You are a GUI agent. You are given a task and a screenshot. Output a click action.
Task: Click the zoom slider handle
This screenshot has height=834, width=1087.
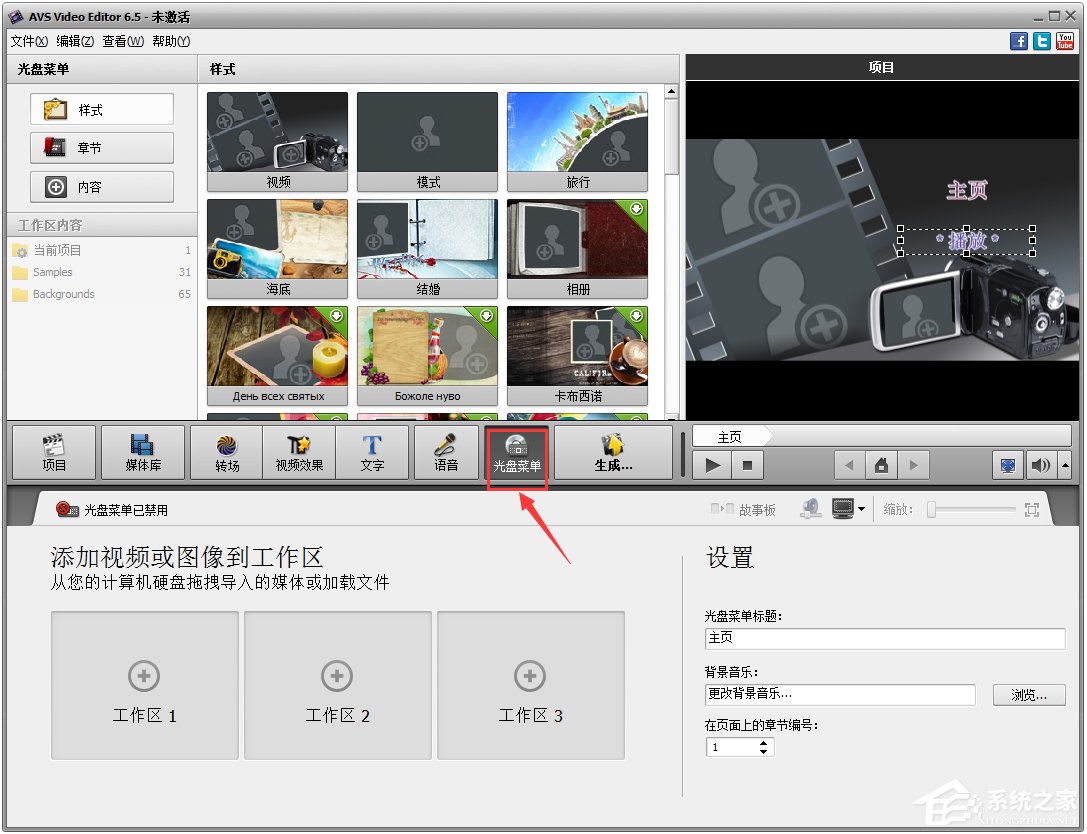(932, 510)
